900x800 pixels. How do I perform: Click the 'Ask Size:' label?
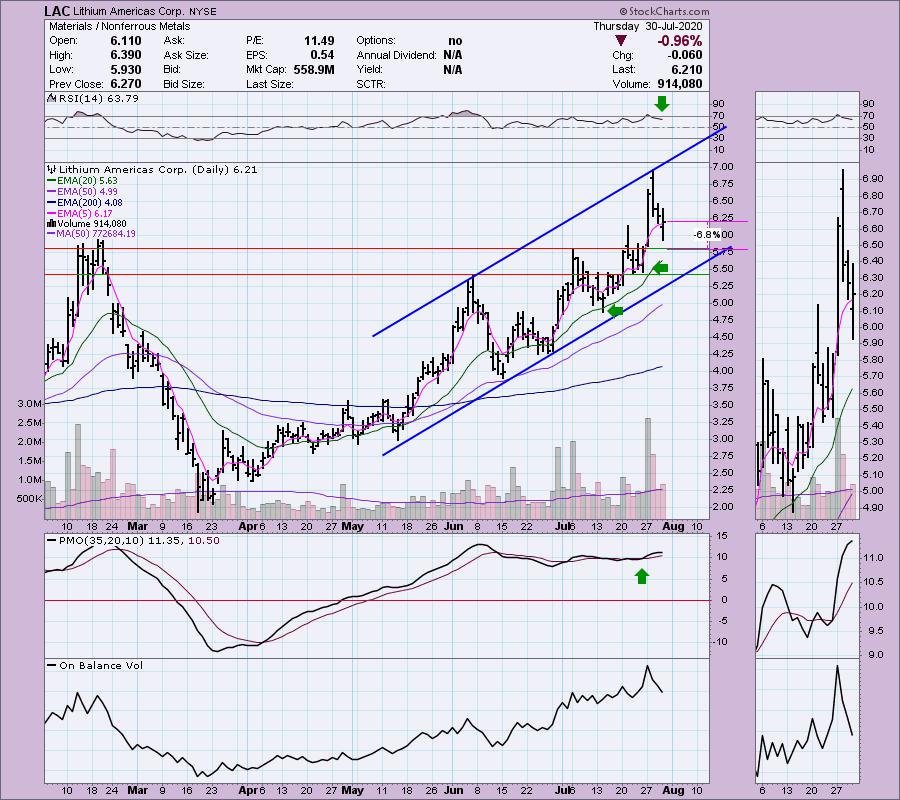pos(186,55)
